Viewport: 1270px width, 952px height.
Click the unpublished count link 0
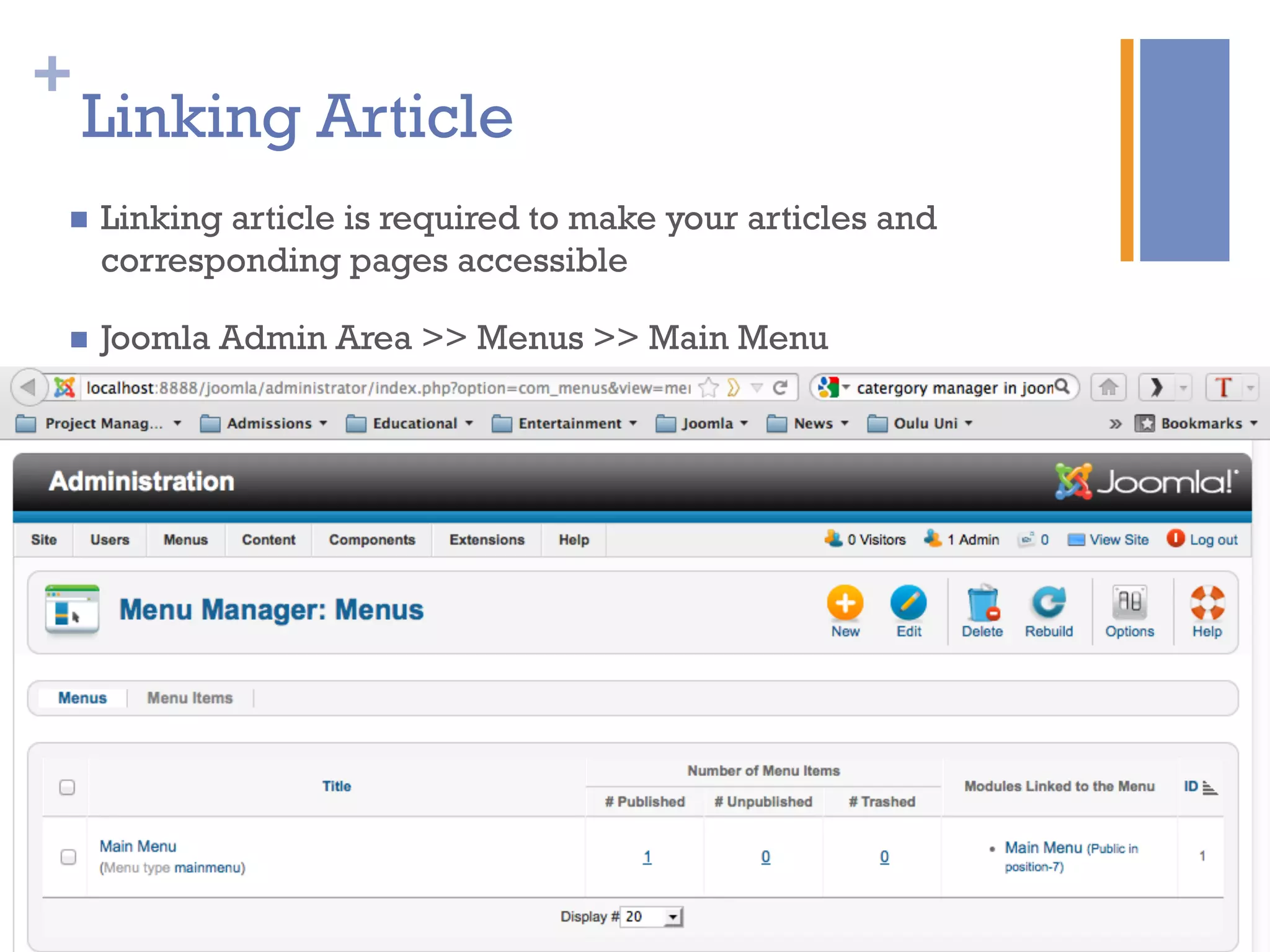click(766, 857)
